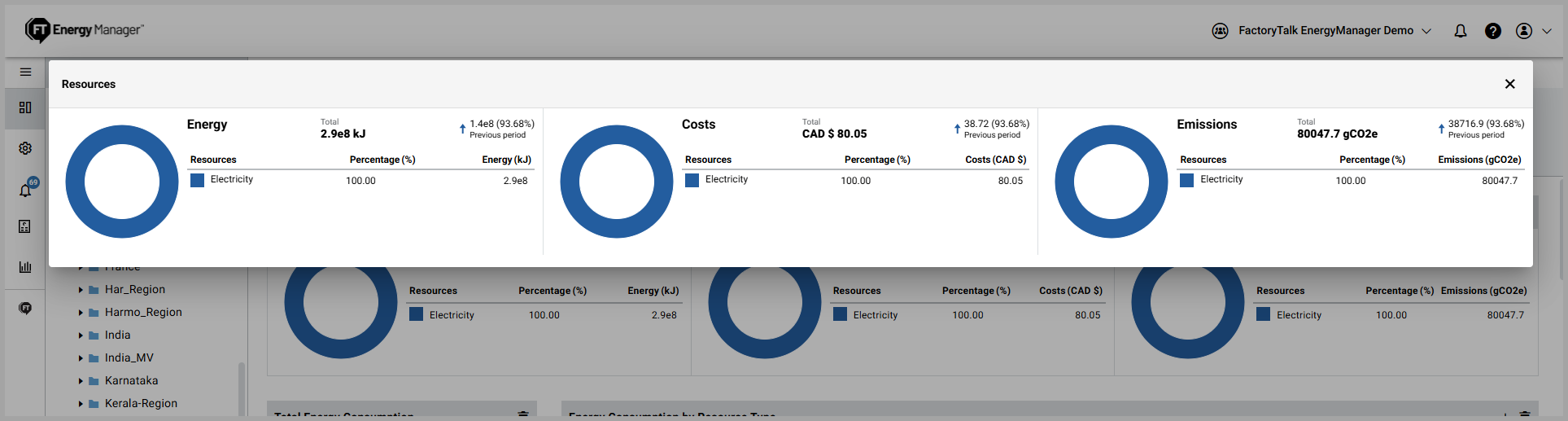This screenshot has width=1568, height=421.
Task: Click the Energy Manager logo in the header
Action: (85, 30)
